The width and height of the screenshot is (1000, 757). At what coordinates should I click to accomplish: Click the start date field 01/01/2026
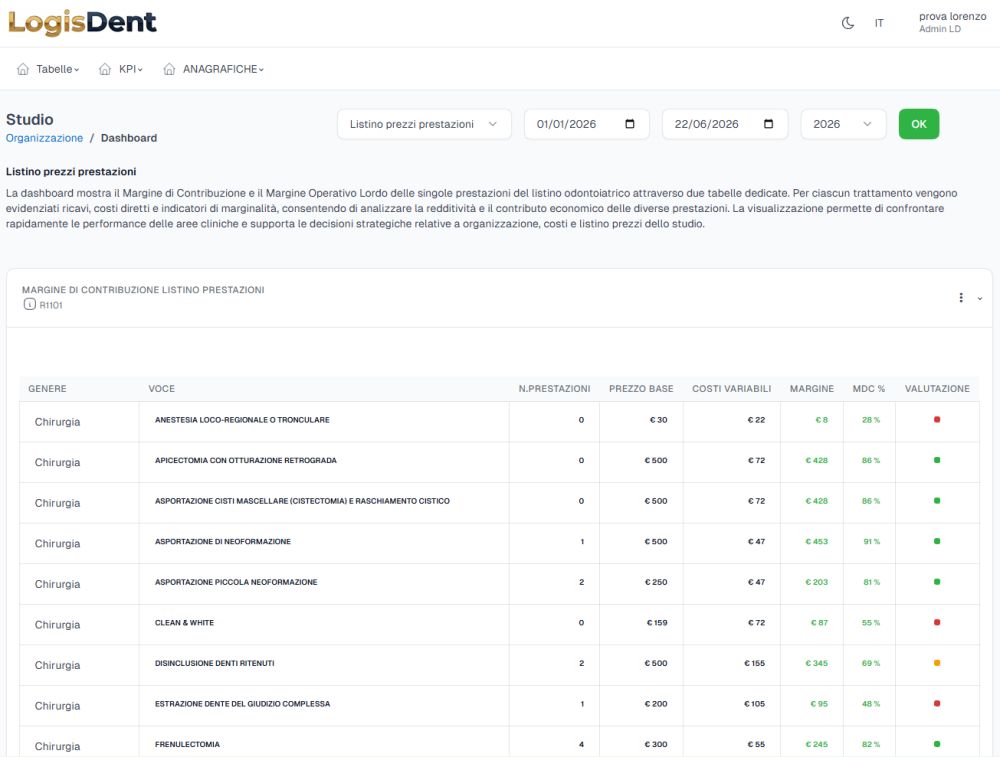(x=587, y=124)
